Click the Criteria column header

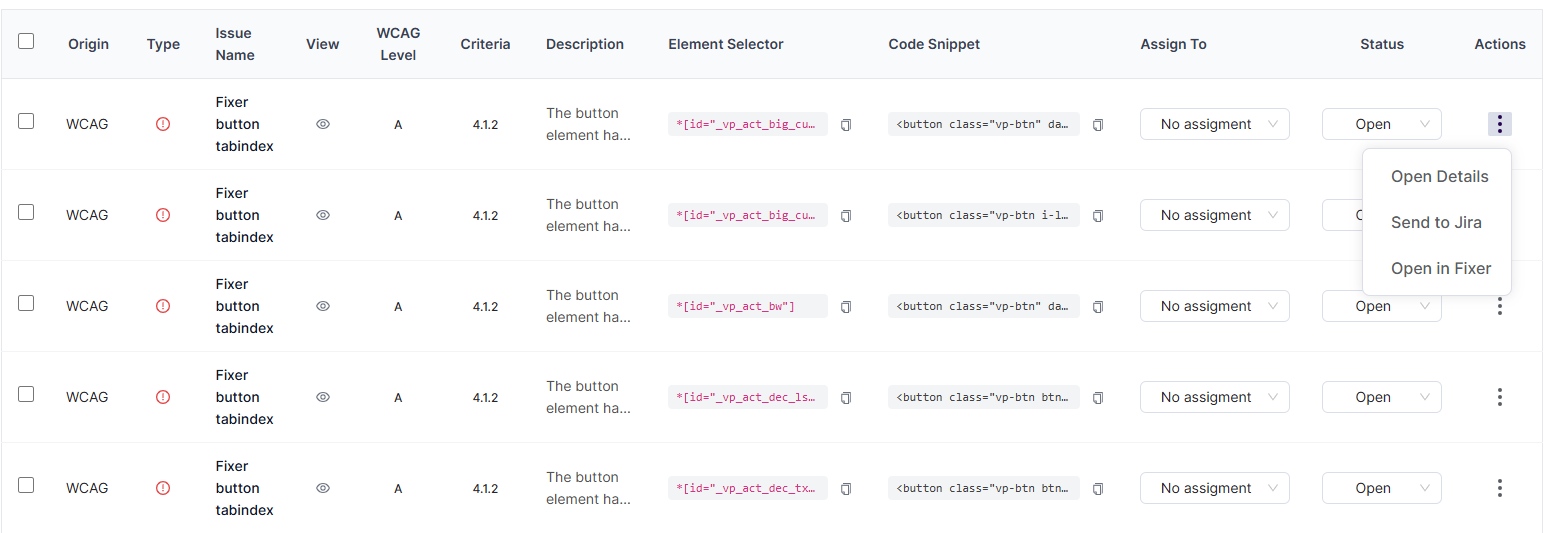[485, 44]
